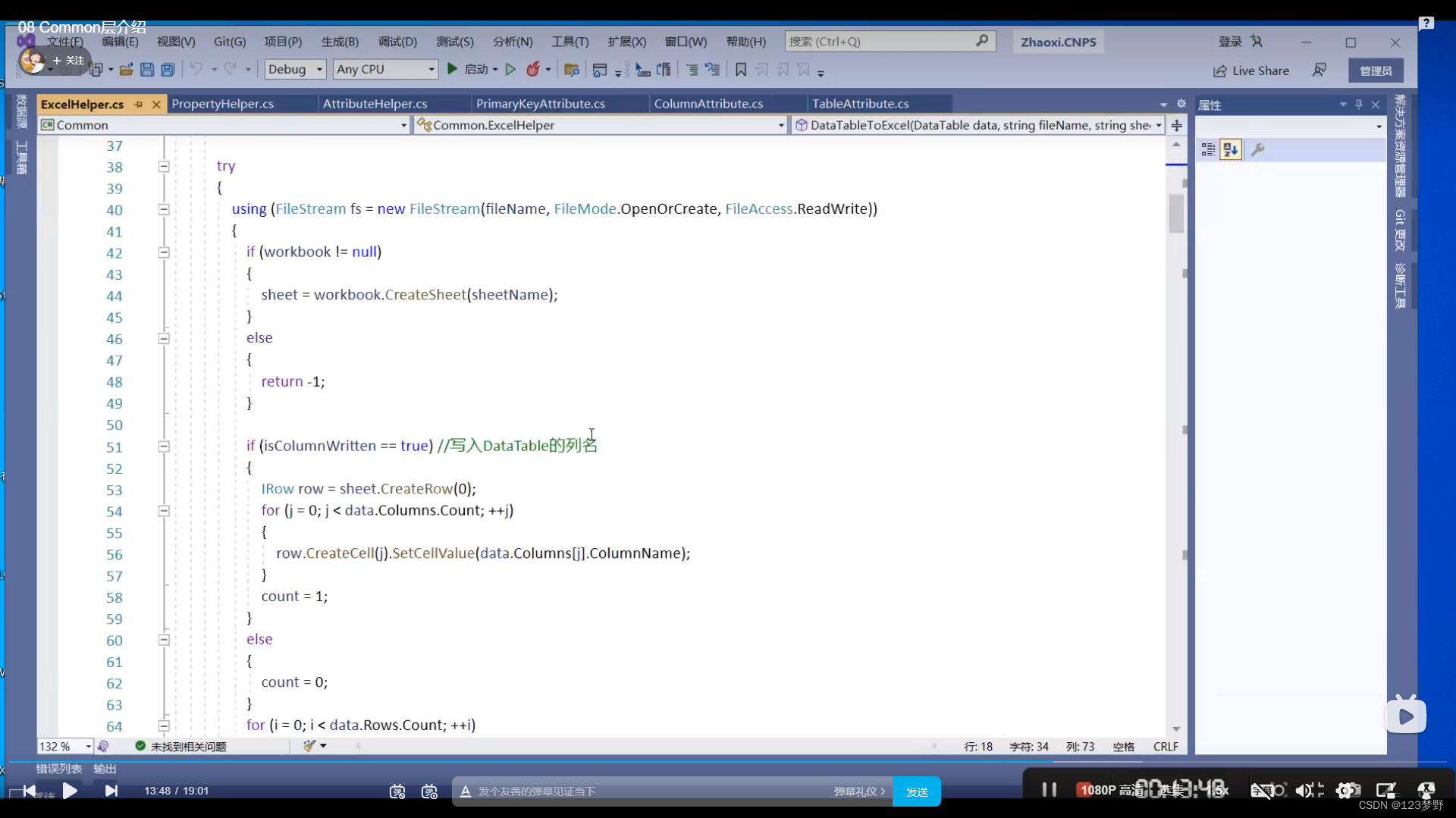The height and width of the screenshot is (818, 1456).
Task: Click the Find in Files folder icon
Action: click(x=572, y=70)
